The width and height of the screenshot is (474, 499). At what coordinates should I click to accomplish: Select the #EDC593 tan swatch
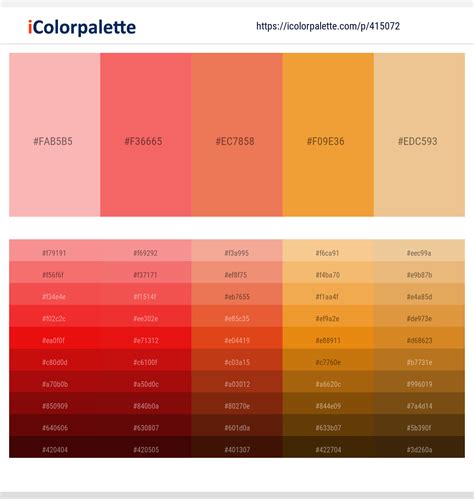[419, 135]
